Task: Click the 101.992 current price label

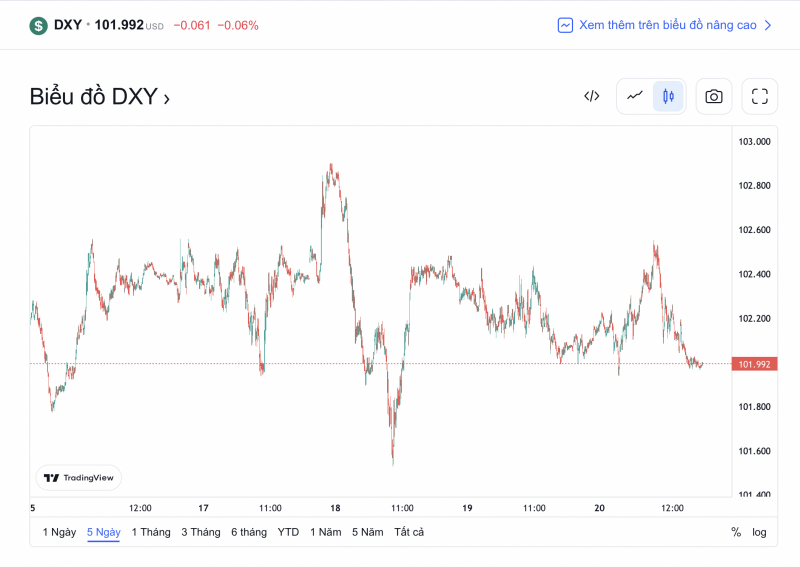Action: point(752,364)
